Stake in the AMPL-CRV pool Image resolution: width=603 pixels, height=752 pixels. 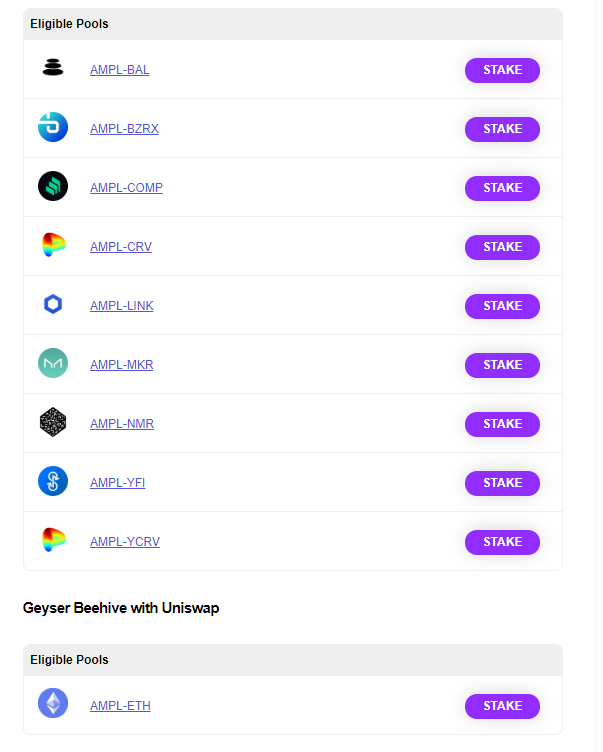pos(502,247)
